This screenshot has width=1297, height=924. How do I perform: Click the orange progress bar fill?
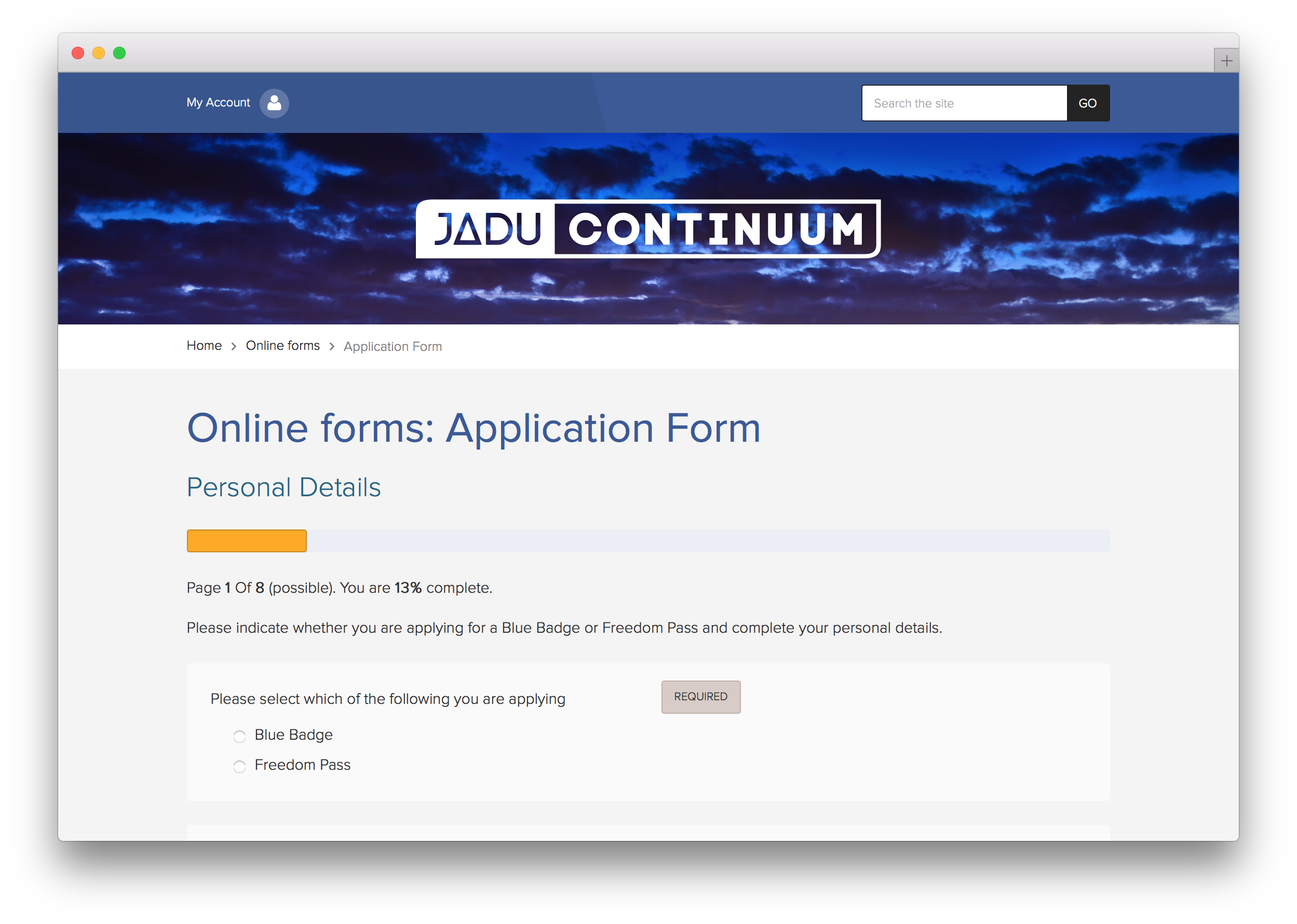pos(247,540)
